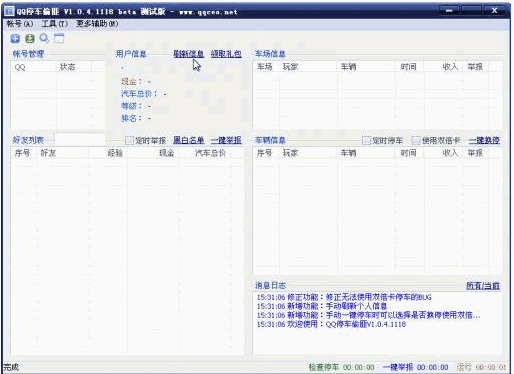The image size is (514, 374).
Task: Click the green download arrow toolbar icon
Action: (x=30, y=39)
